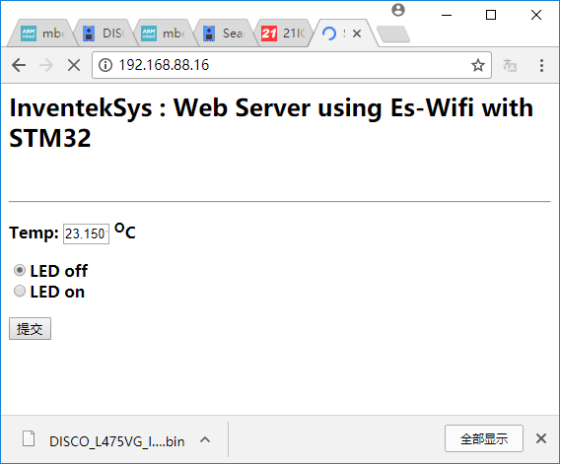Switch to the DISC tab
This screenshot has width=562, height=469.
(x=104, y=34)
